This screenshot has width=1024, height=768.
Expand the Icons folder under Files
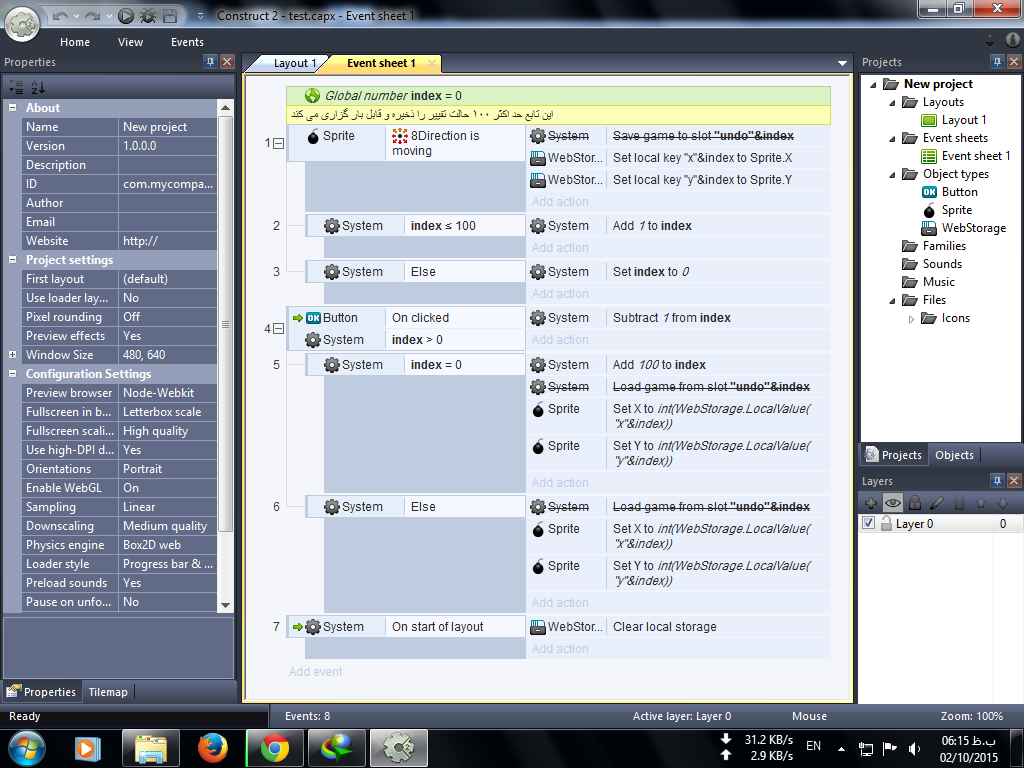[912, 319]
